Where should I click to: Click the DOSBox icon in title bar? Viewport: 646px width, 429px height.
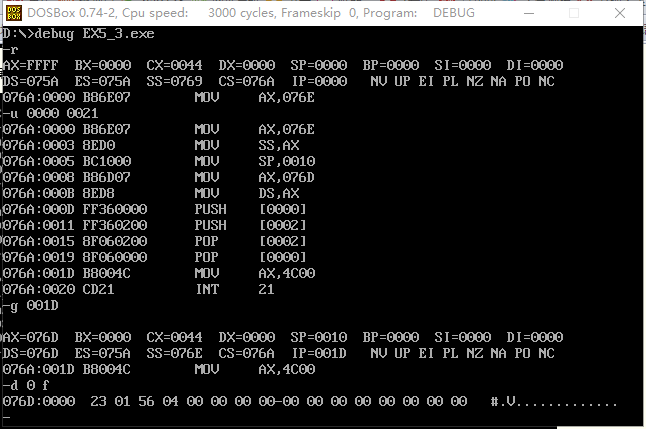(x=13, y=13)
